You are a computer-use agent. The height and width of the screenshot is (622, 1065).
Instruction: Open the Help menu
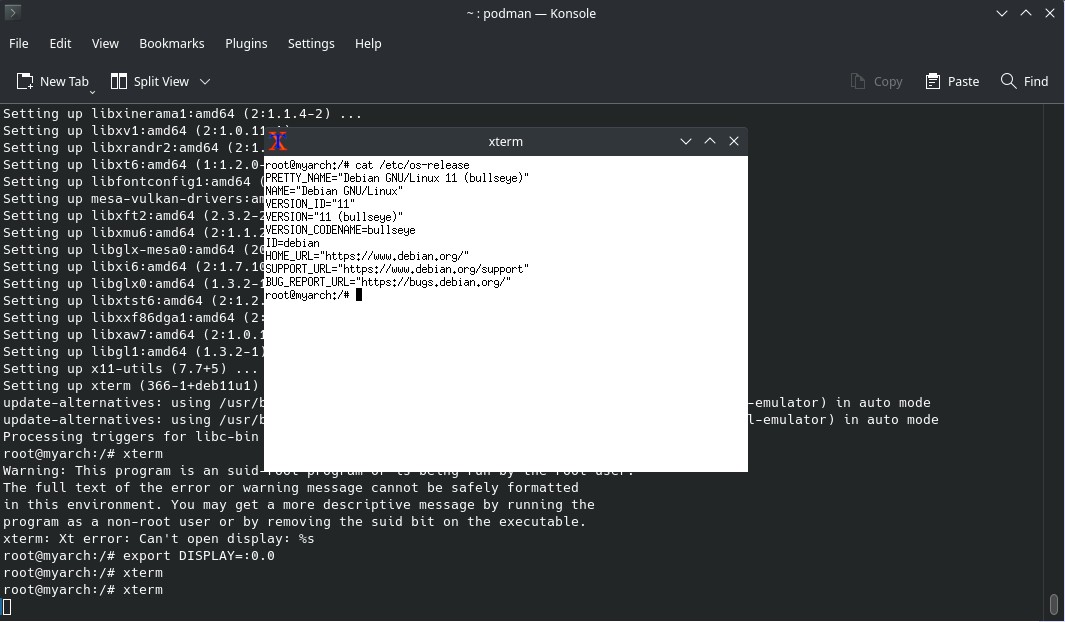click(368, 43)
